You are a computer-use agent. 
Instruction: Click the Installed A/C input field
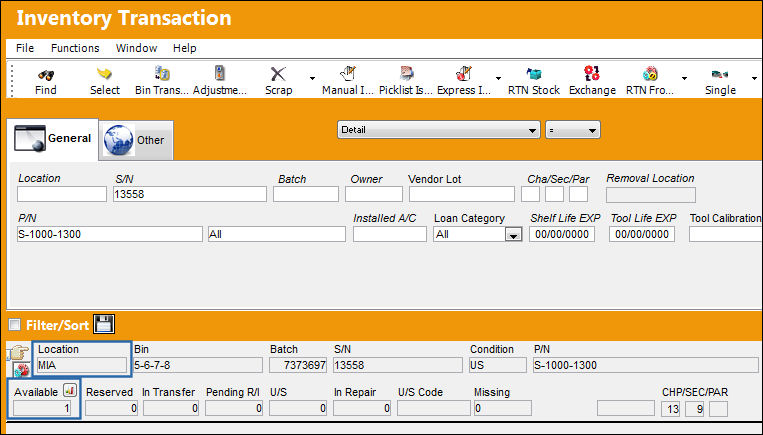pos(390,234)
